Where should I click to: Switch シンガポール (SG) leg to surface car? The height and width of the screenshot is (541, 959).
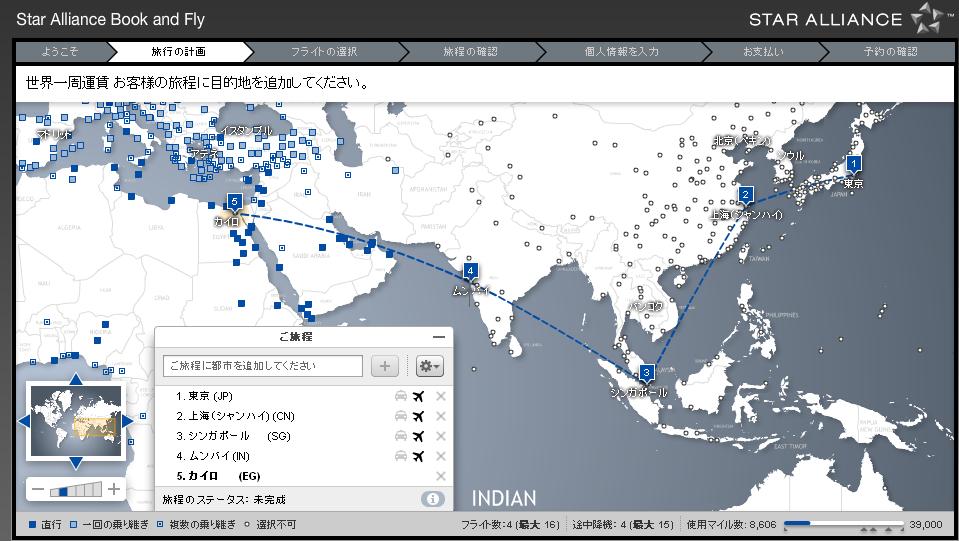[x=401, y=436]
